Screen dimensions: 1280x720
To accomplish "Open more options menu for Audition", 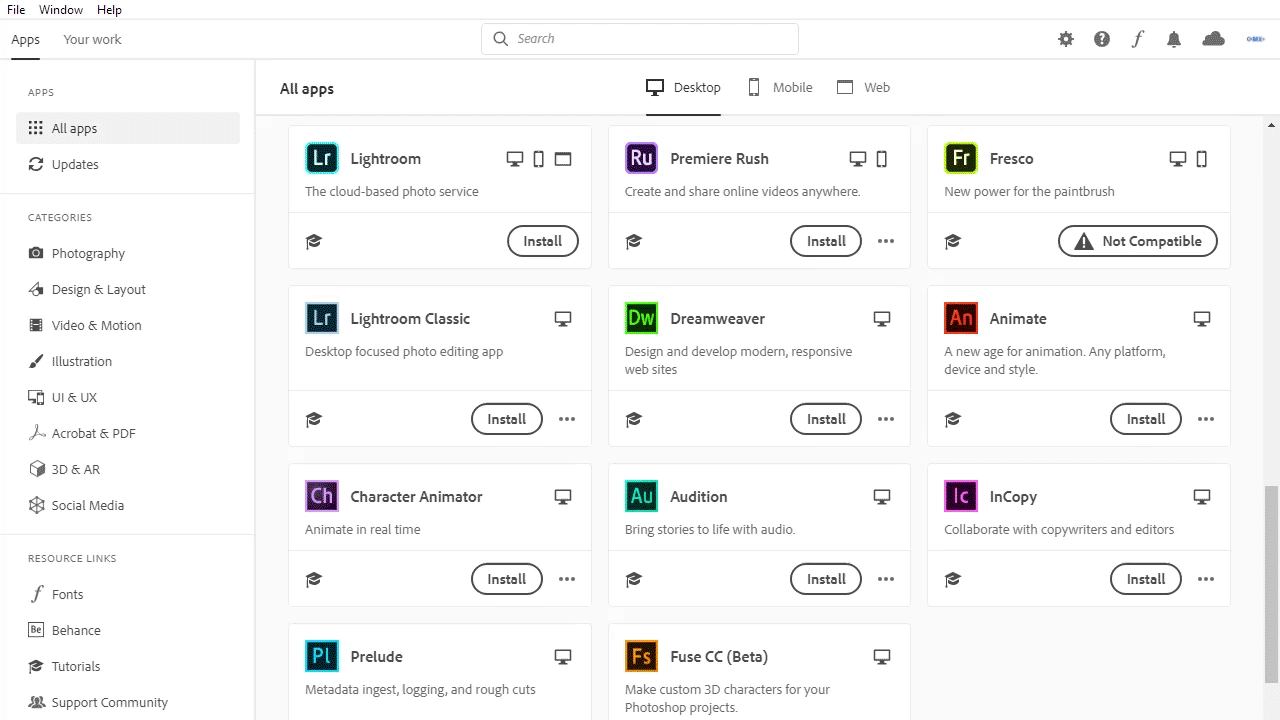I will (x=886, y=579).
